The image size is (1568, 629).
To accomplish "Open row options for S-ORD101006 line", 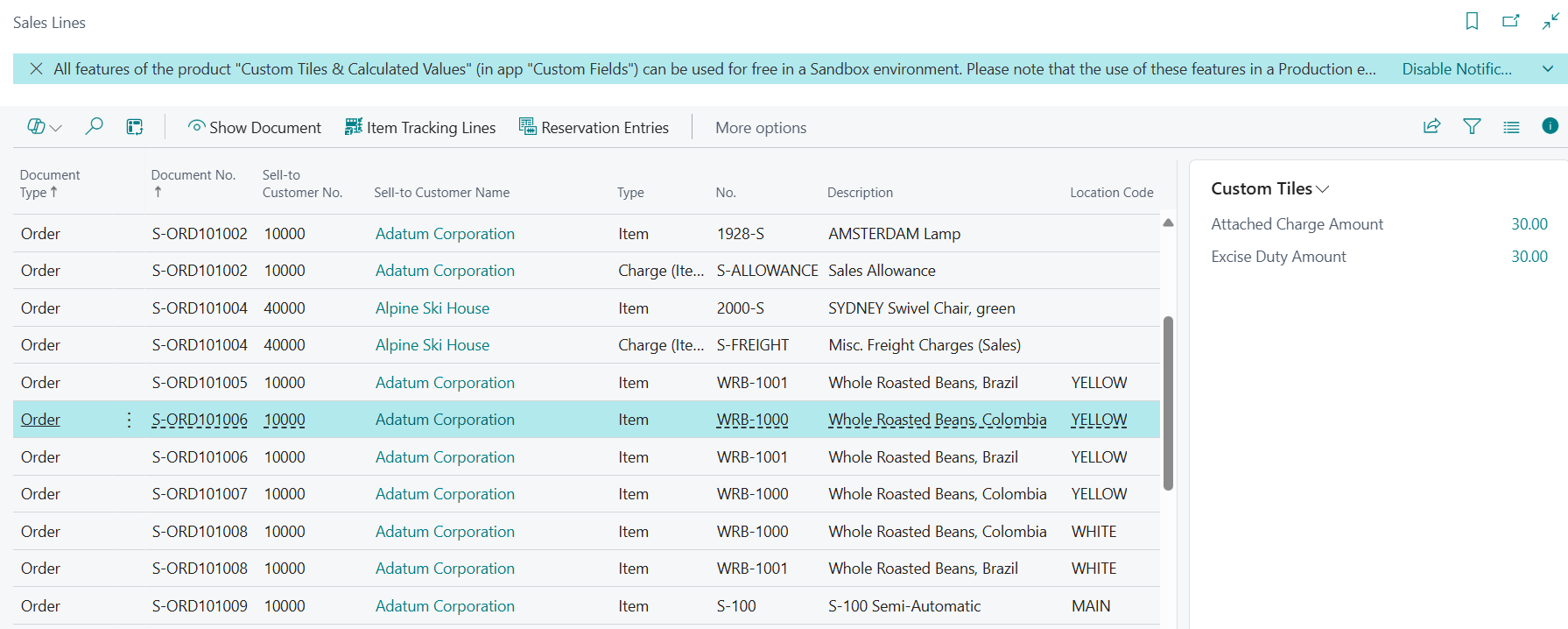I will 129,420.
